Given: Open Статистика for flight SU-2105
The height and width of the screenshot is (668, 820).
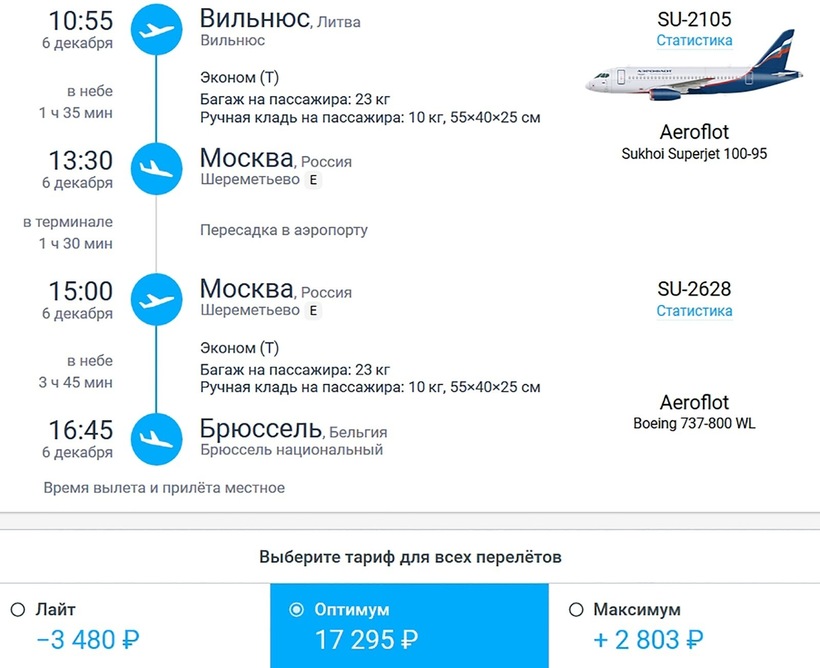Looking at the screenshot, I should coord(694,41).
